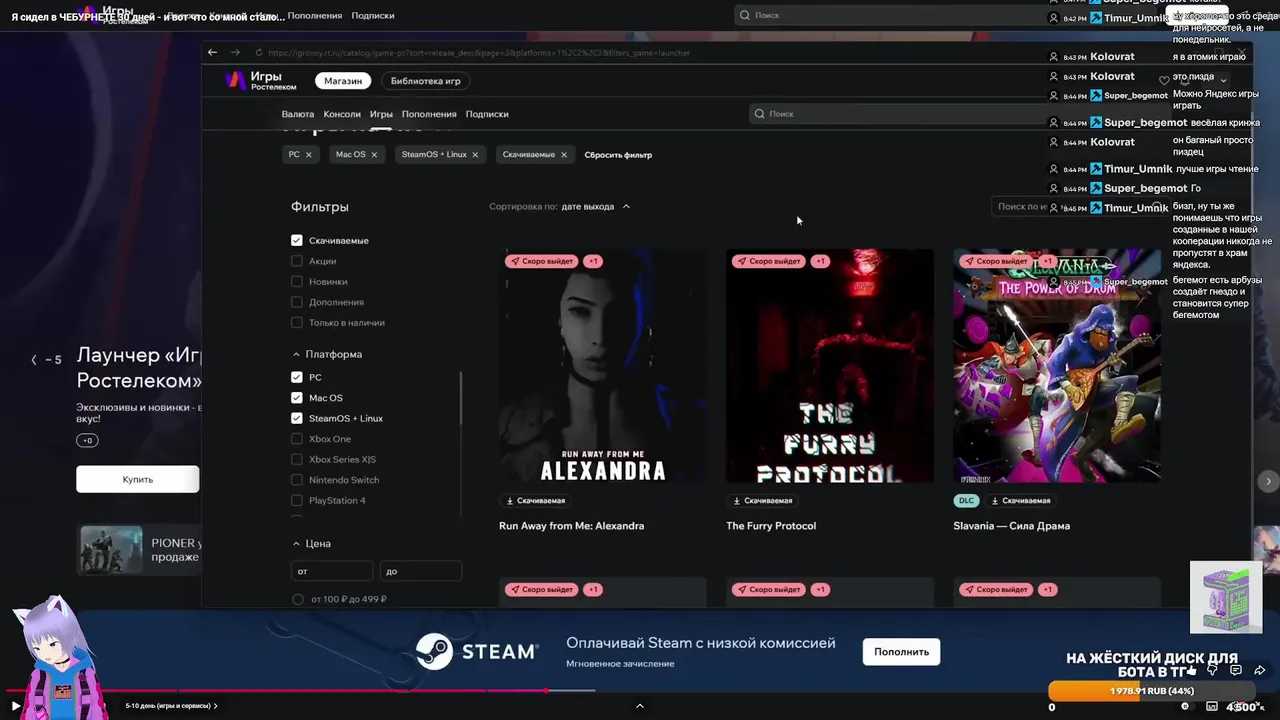The height and width of the screenshot is (720, 1280).
Task: Open Slavania — Сила Драма title
Action: coord(1011,526)
